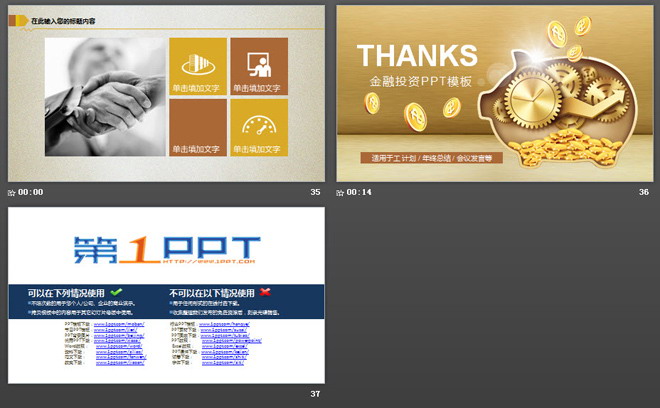Select the slide 35 handshake thumbnail
The image size is (660, 408).
[x=166, y=93]
